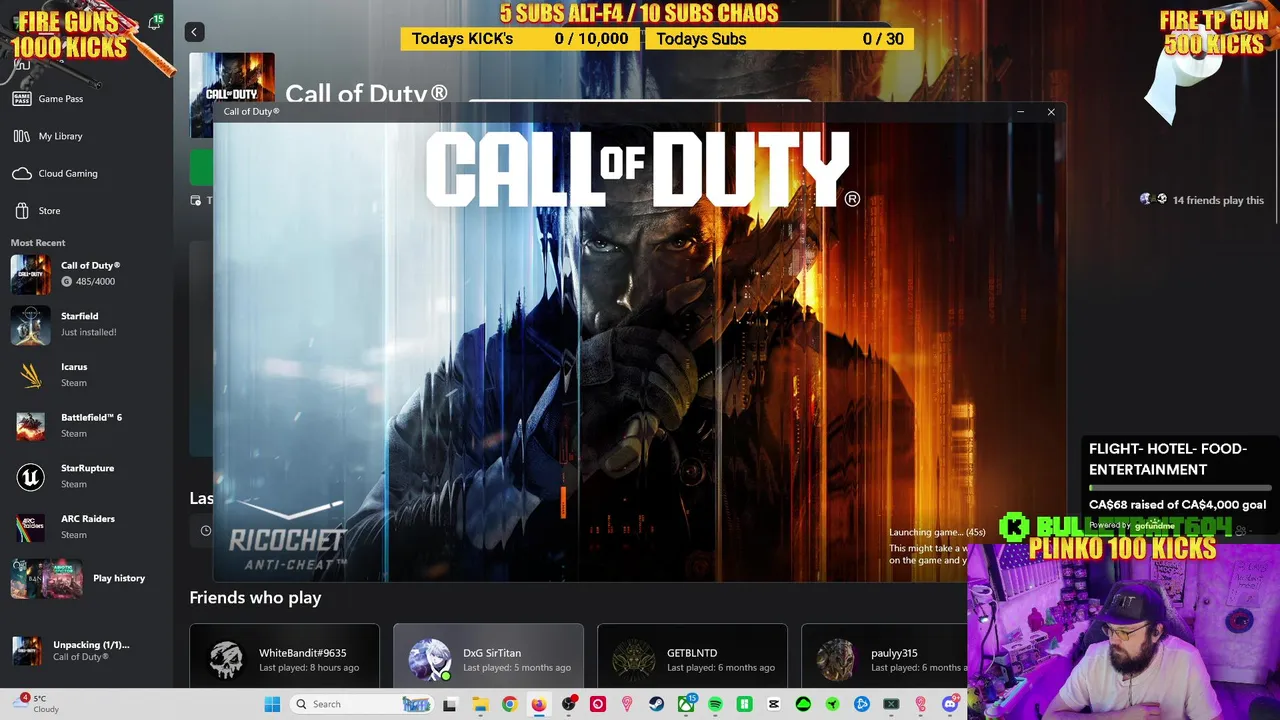
Task: Open Google Chrome from the taskbar
Action: pos(509,704)
